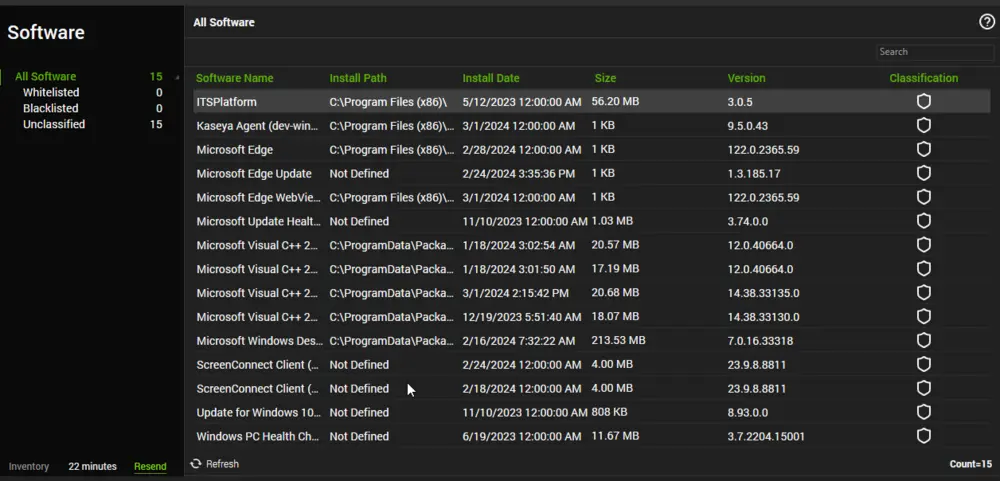
Task: Select the Update for Windows 10 name
Action: pyautogui.click(x=258, y=413)
